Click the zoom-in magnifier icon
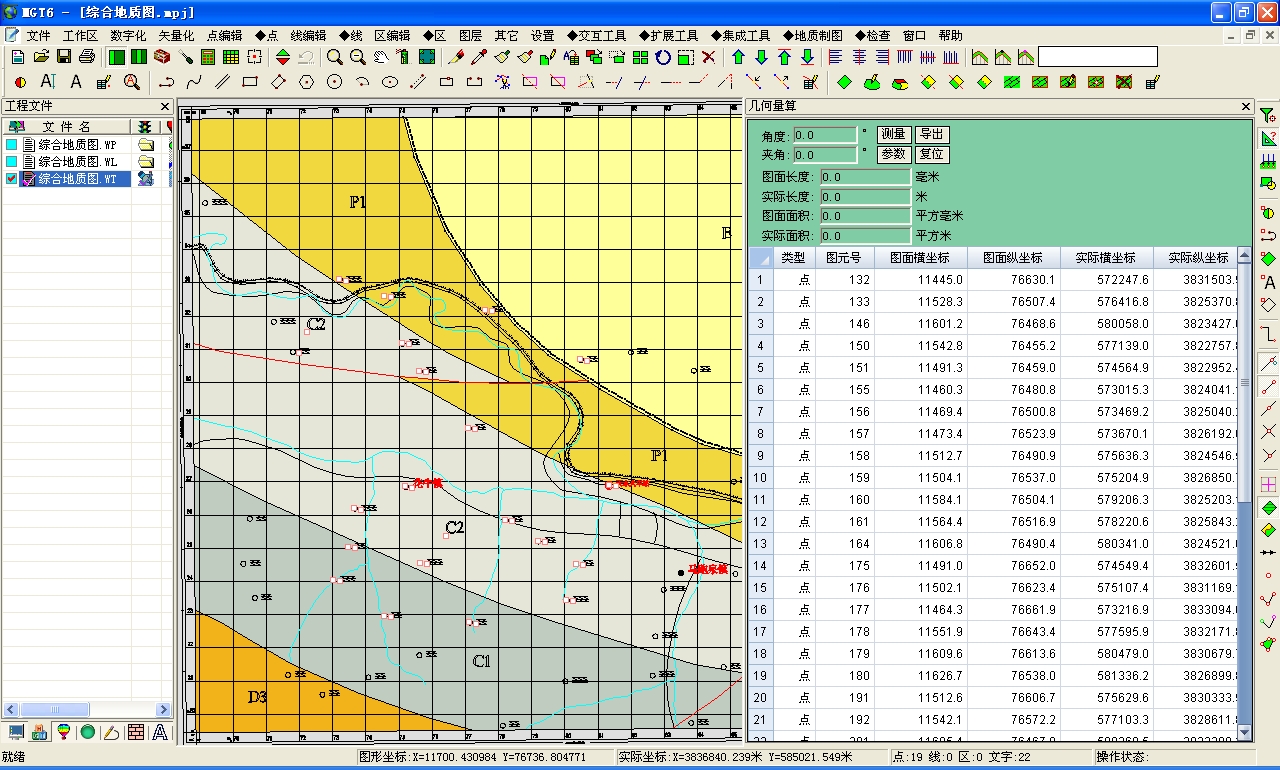This screenshot has height=770, width=1280. click(335, 57)
